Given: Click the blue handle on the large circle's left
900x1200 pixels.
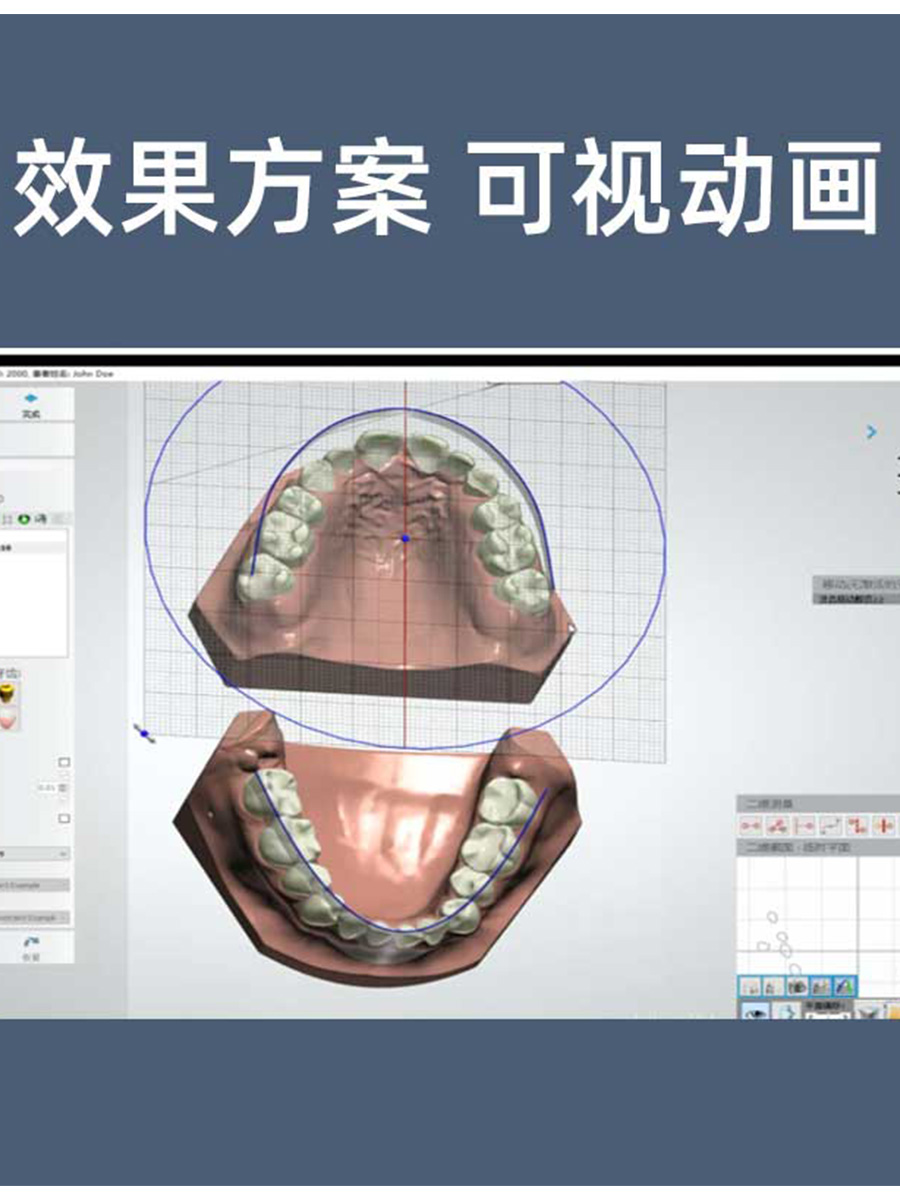Looking at the screenshot, I should [145, 734].
